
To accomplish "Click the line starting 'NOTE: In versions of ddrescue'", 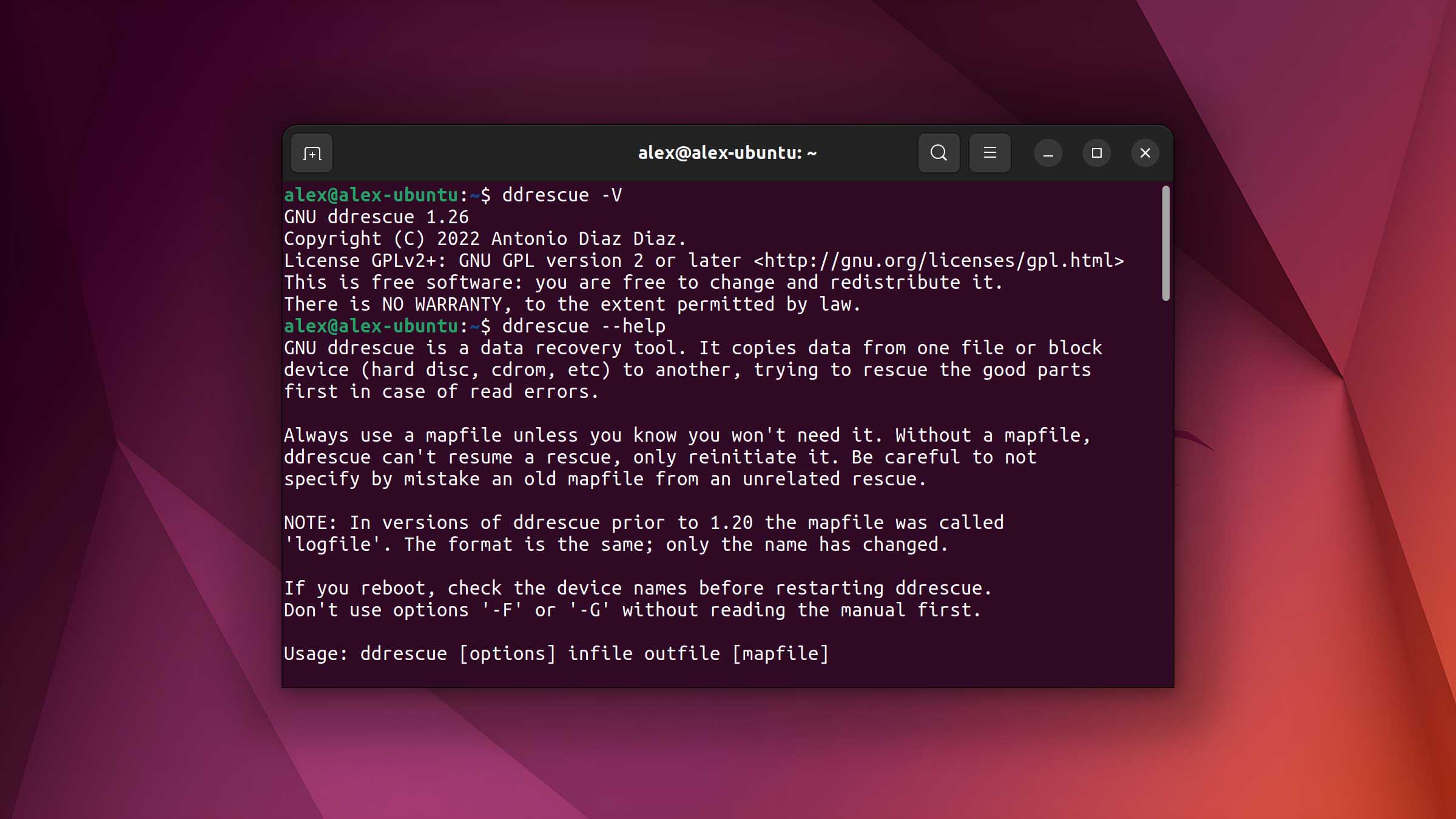I will pos(644,523).
